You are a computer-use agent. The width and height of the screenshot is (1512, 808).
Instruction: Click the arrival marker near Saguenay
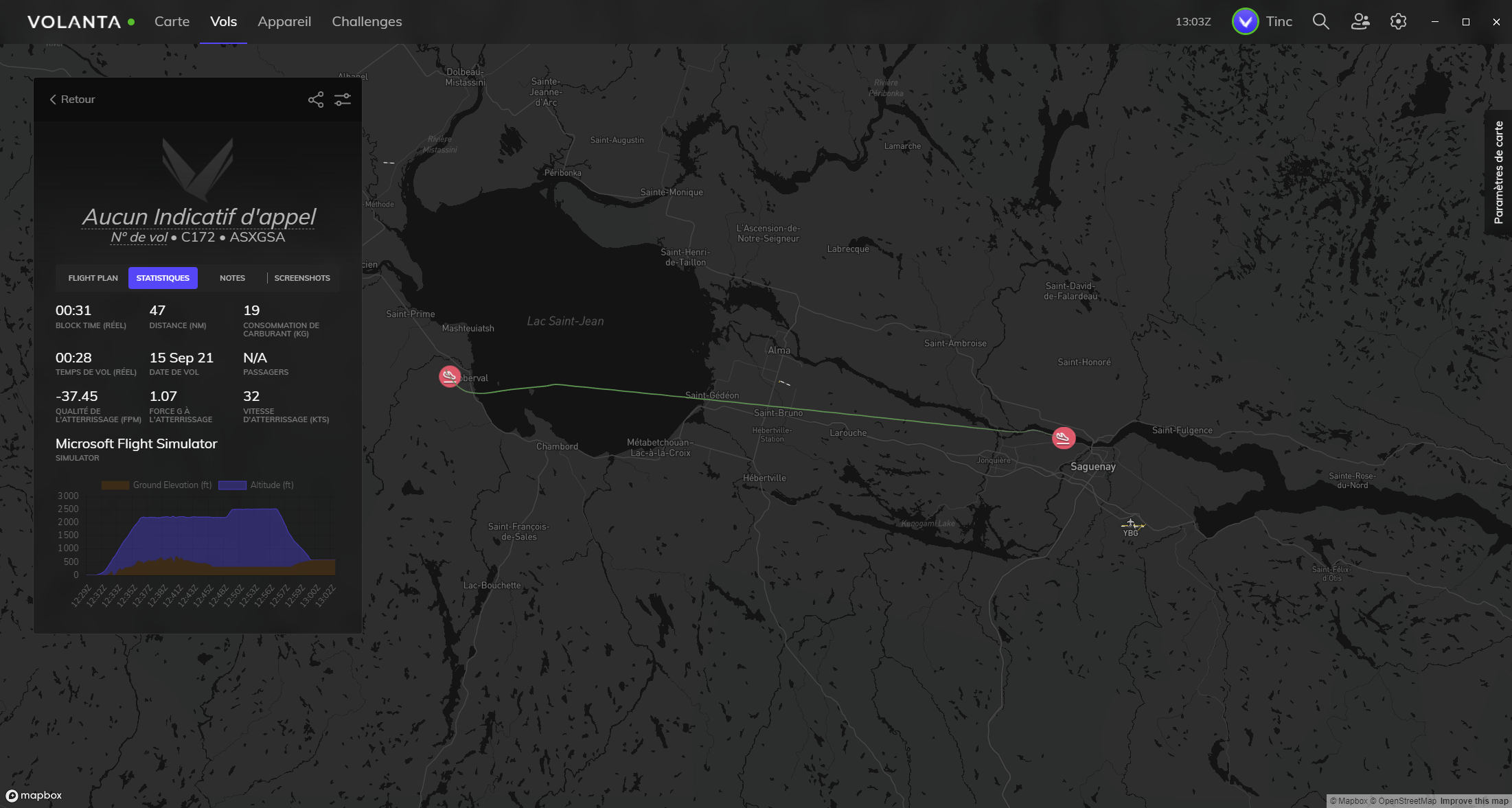pos(1063,437)
